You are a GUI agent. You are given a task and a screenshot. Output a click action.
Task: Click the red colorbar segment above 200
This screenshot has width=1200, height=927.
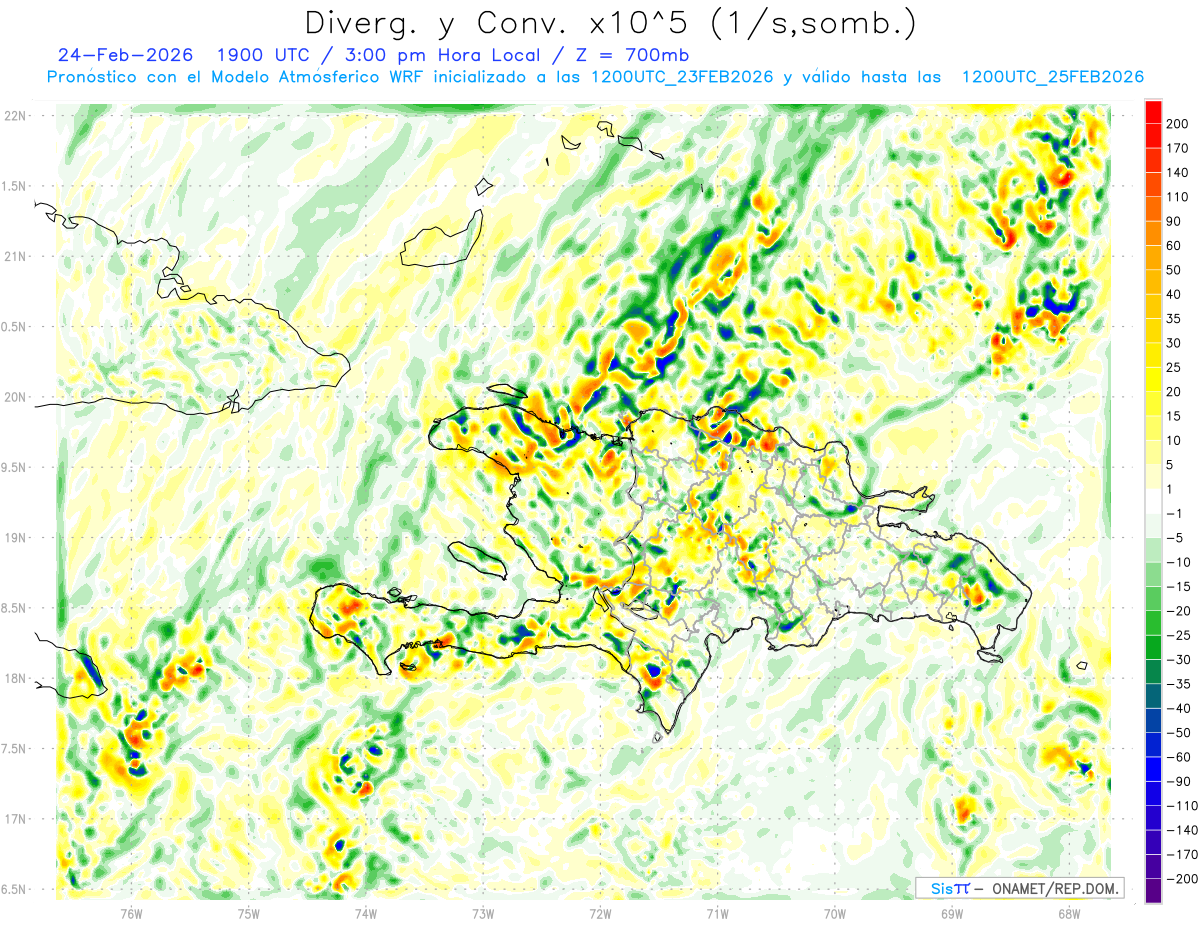tap(1153, 111)
